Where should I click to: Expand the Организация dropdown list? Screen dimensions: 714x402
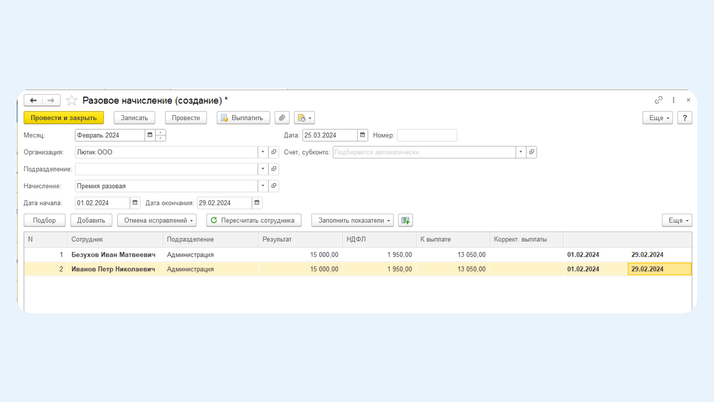pos(263,152)
